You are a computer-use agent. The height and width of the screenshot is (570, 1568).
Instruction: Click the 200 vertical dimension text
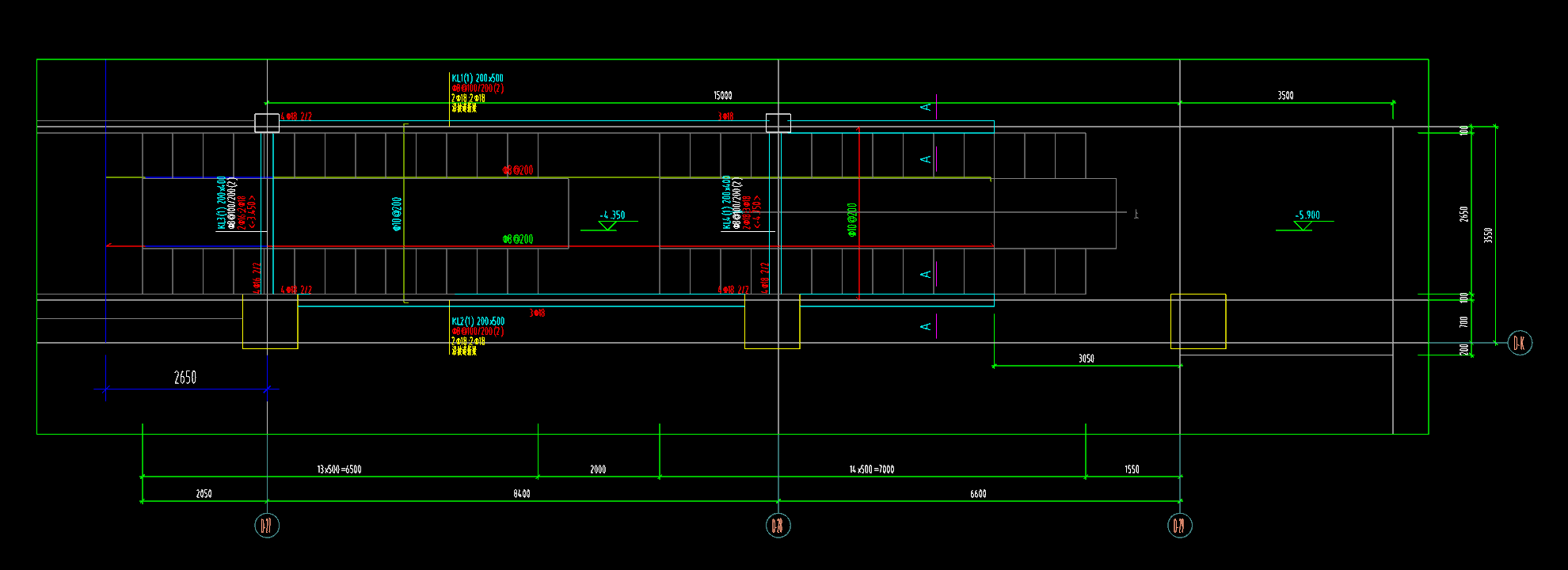[x=1463, y=349]
